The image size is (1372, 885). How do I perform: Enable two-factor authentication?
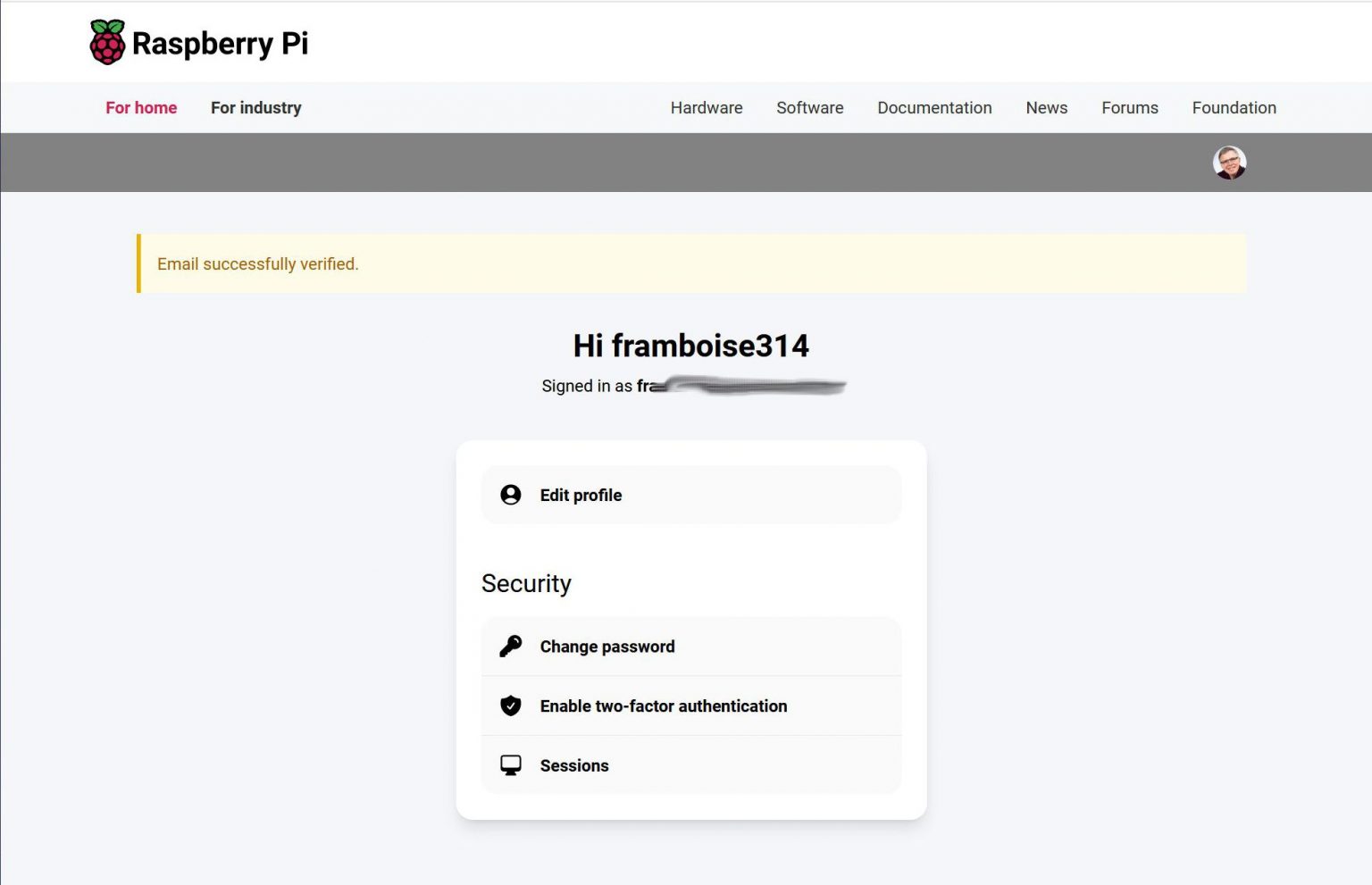(663, 705)
